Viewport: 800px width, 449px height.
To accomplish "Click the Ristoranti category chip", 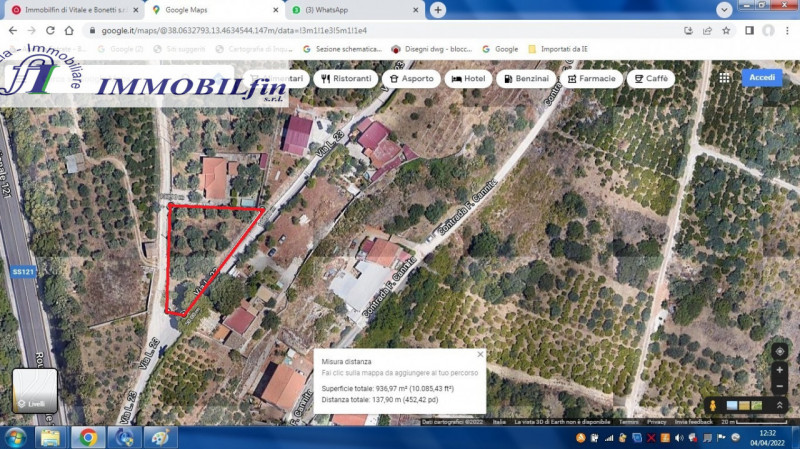I will click(344, 78).
